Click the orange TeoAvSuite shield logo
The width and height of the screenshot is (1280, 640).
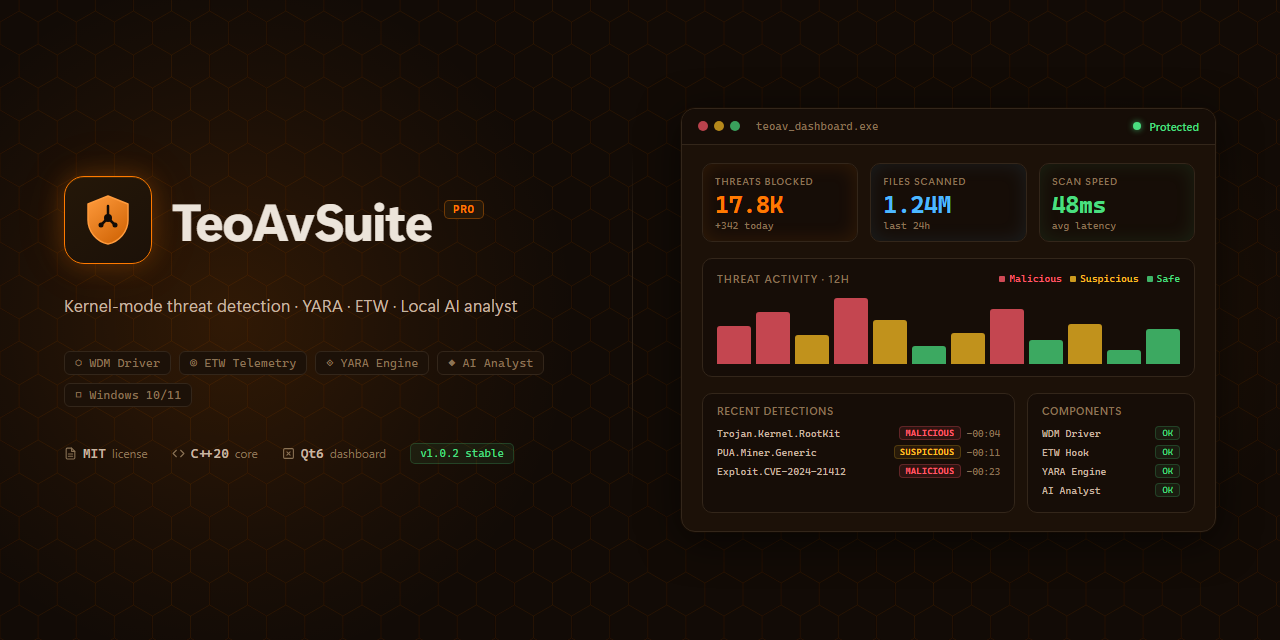click(x=108, y=220)
